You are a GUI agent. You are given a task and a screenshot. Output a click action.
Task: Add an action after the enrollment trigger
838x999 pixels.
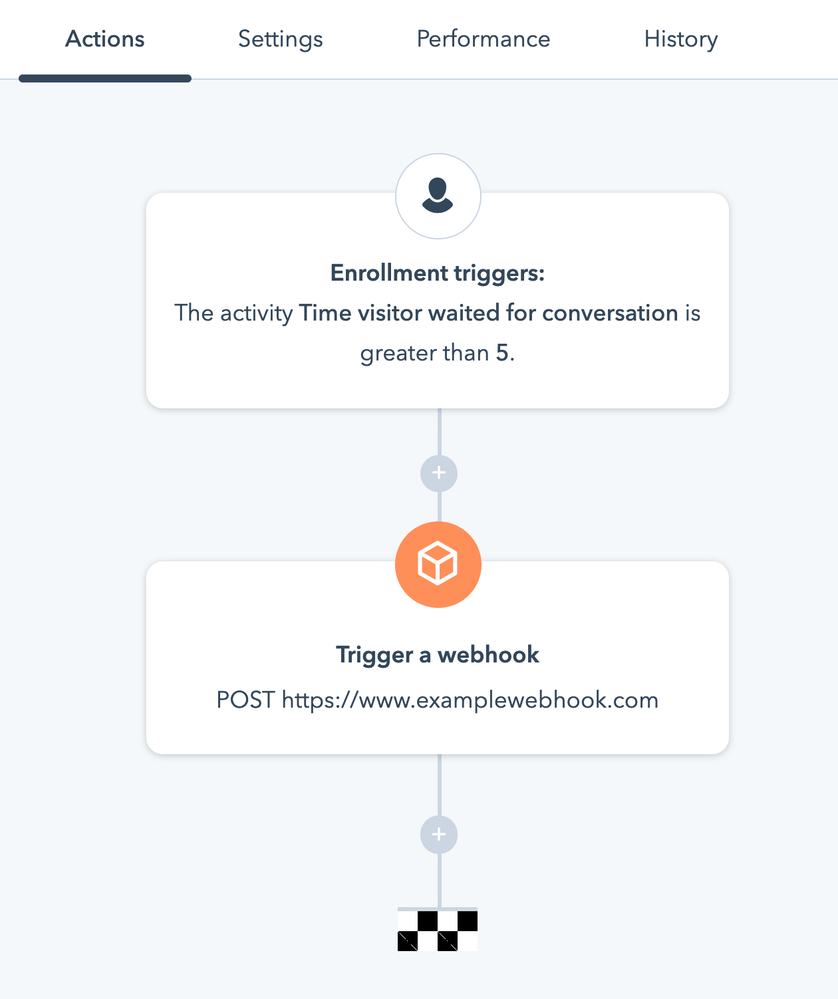point(438,473)
